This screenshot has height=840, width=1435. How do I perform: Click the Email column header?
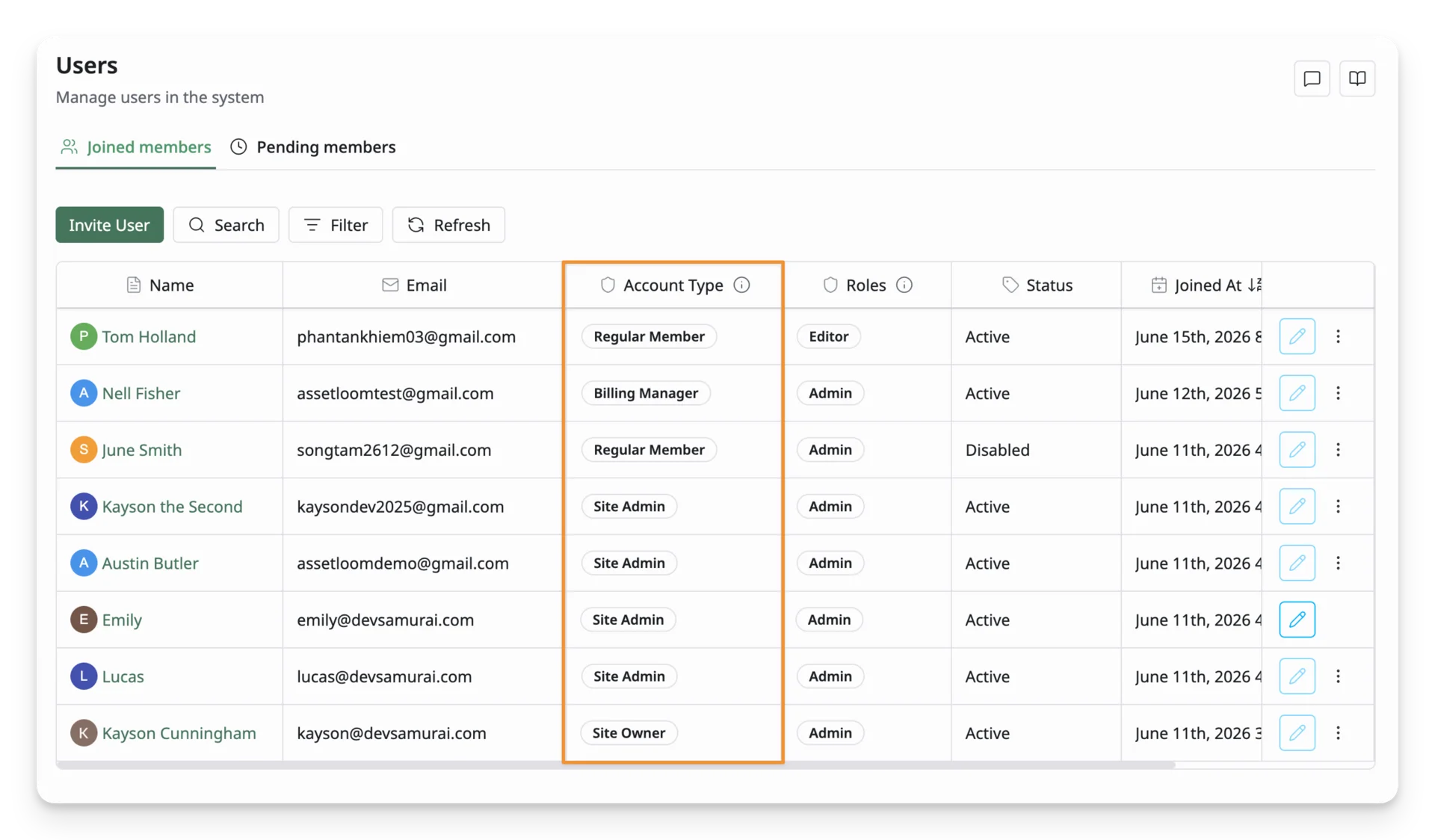tap(423, 285)
